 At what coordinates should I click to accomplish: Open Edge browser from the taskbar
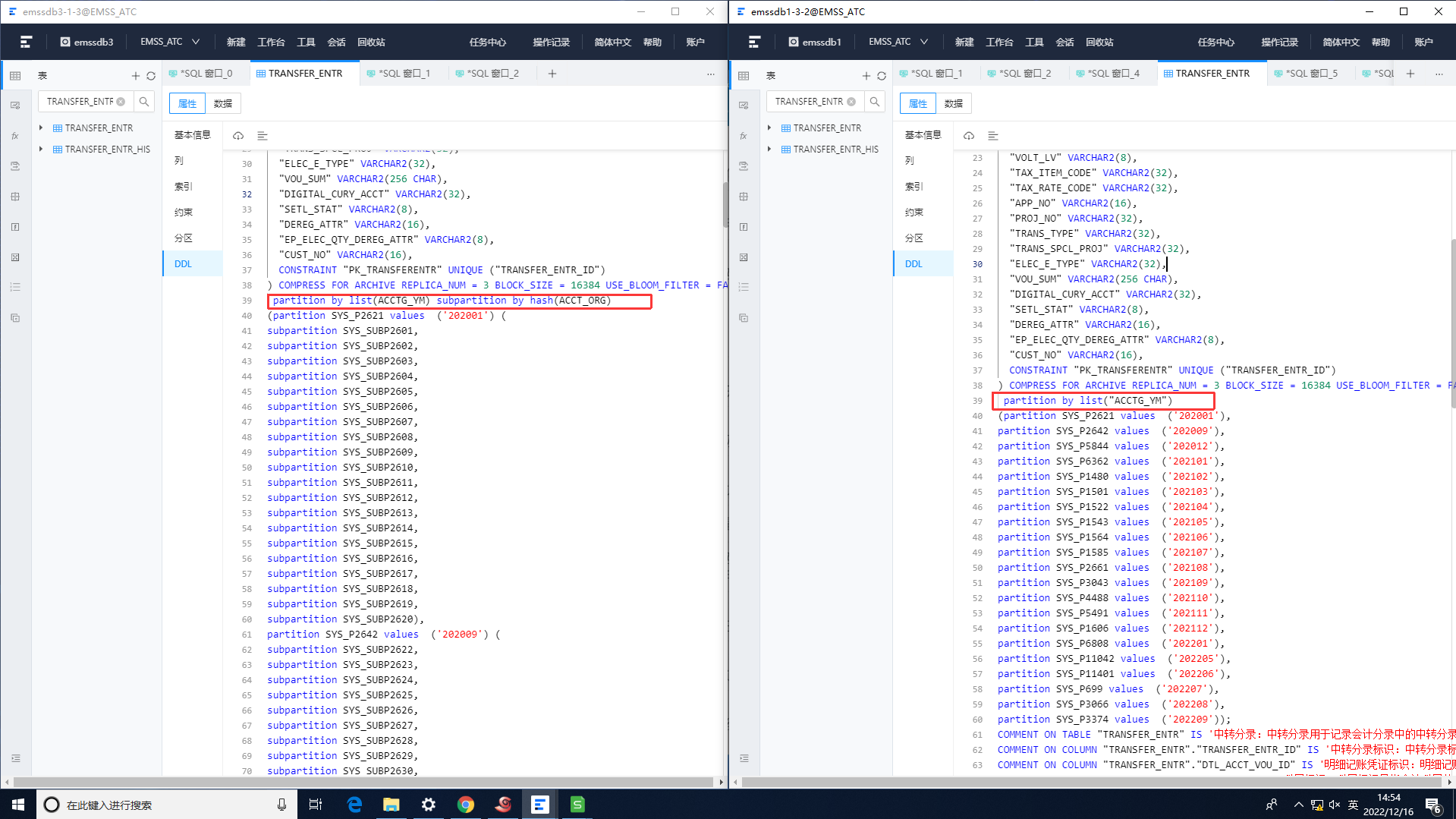[x=354, y=805]
